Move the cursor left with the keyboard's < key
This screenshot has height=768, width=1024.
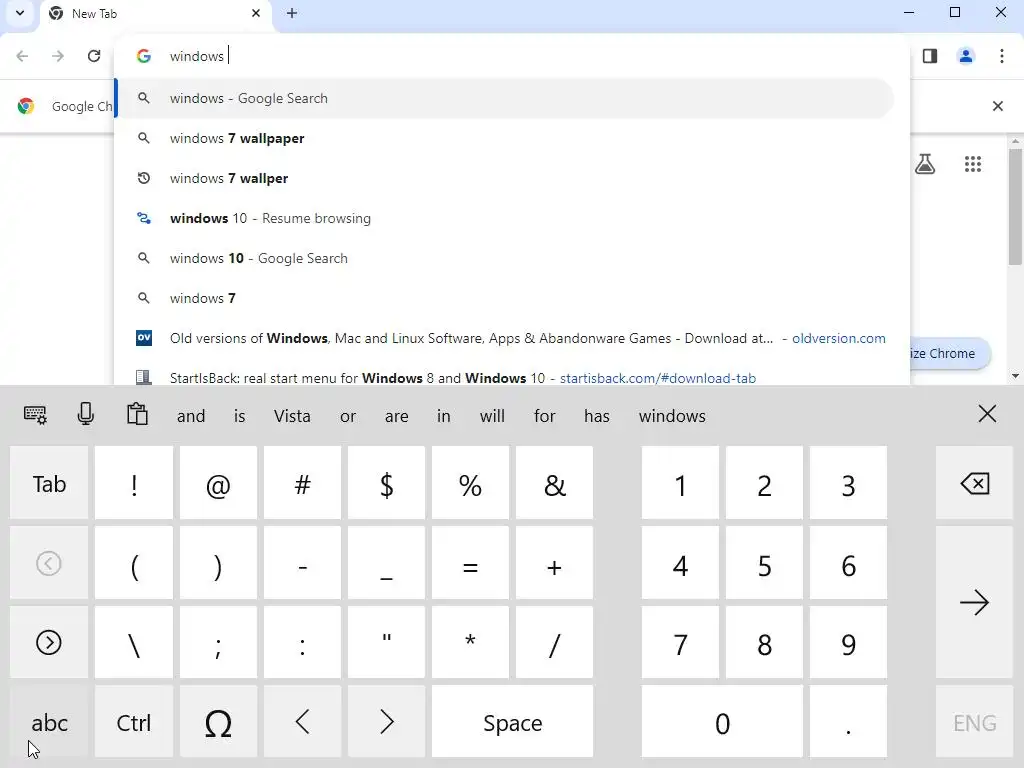coord(302,722)
